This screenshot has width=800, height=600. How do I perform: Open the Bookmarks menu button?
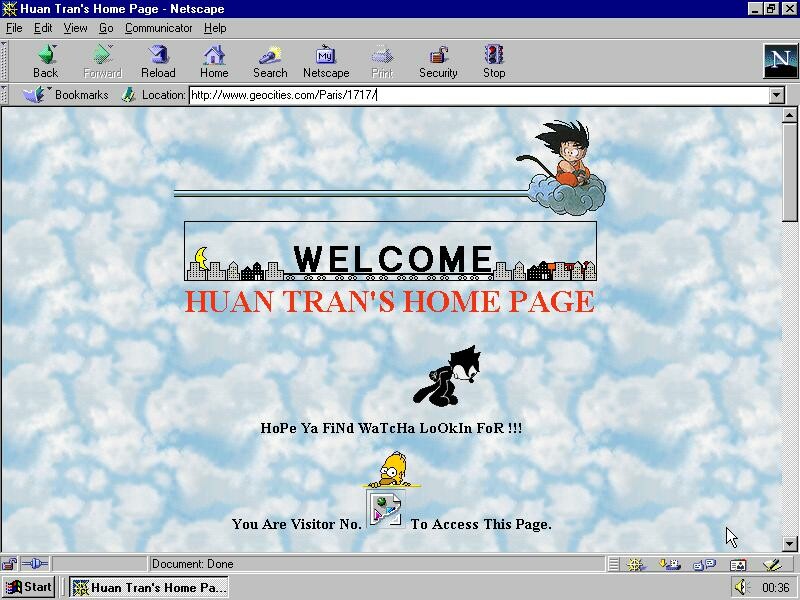point(66,94)
